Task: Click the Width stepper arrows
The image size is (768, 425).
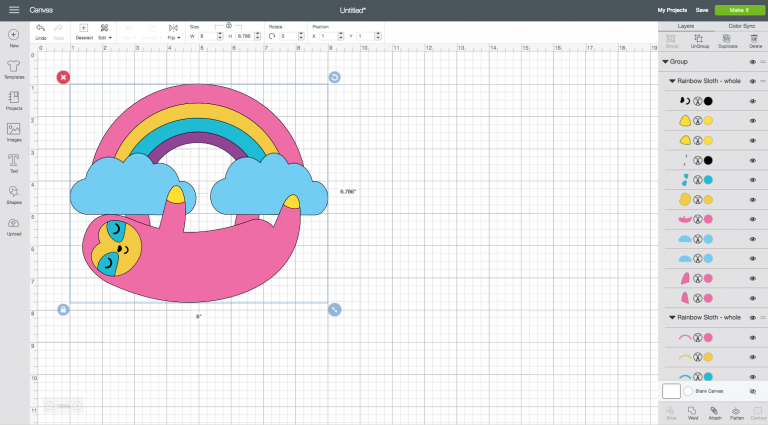Action: [220, 36]
